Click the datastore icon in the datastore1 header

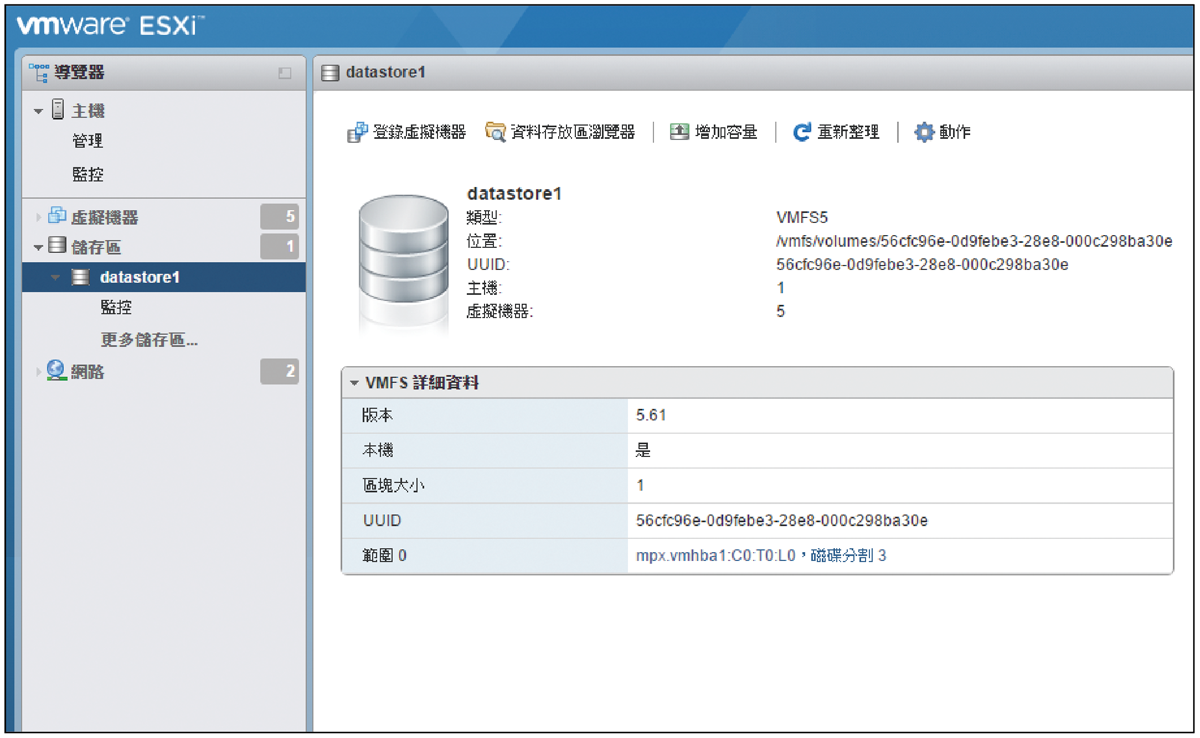[330, 73]
